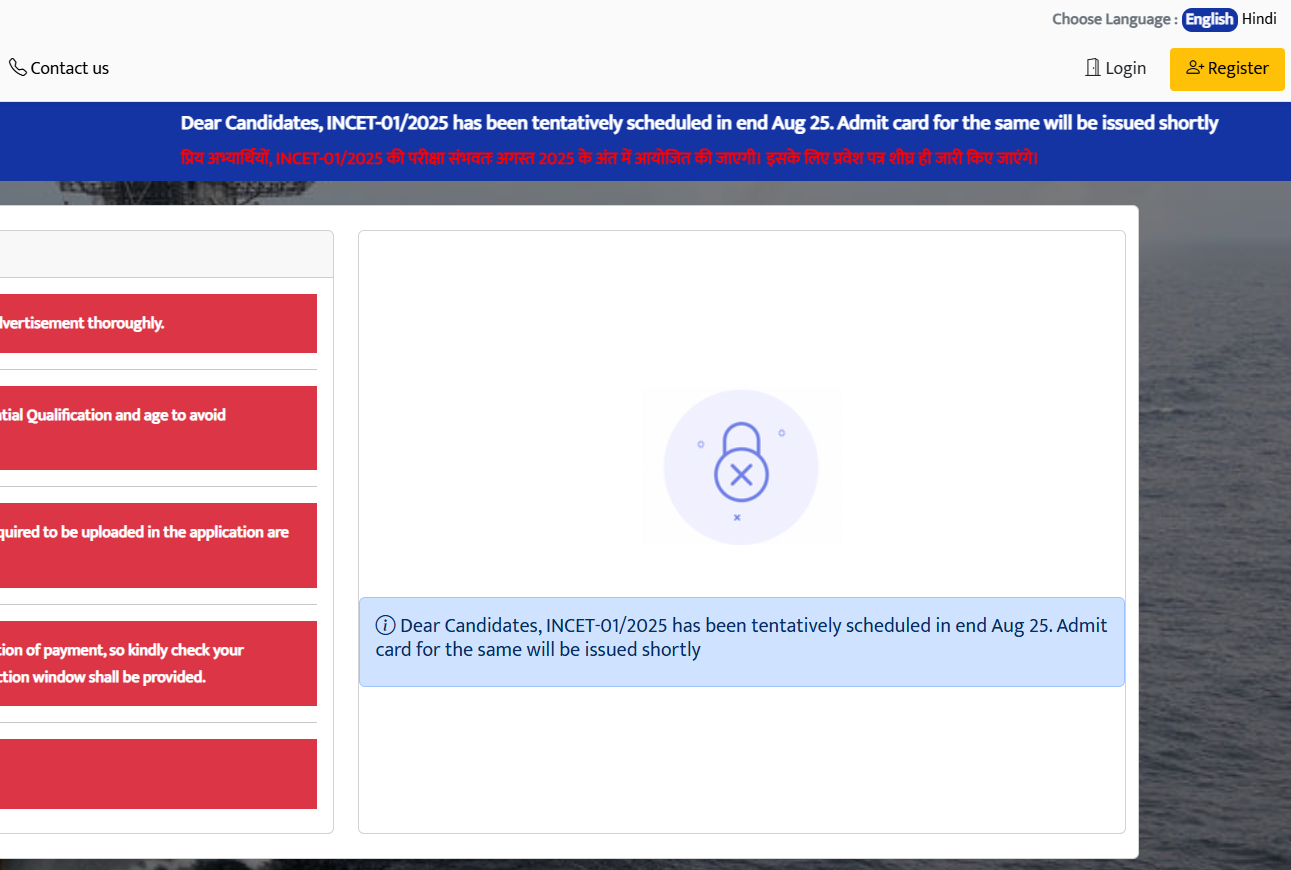The width and height of the screenshot is (1291, 870).
Task: Click the phone icon beside Contact us
Action: (18, 67)
